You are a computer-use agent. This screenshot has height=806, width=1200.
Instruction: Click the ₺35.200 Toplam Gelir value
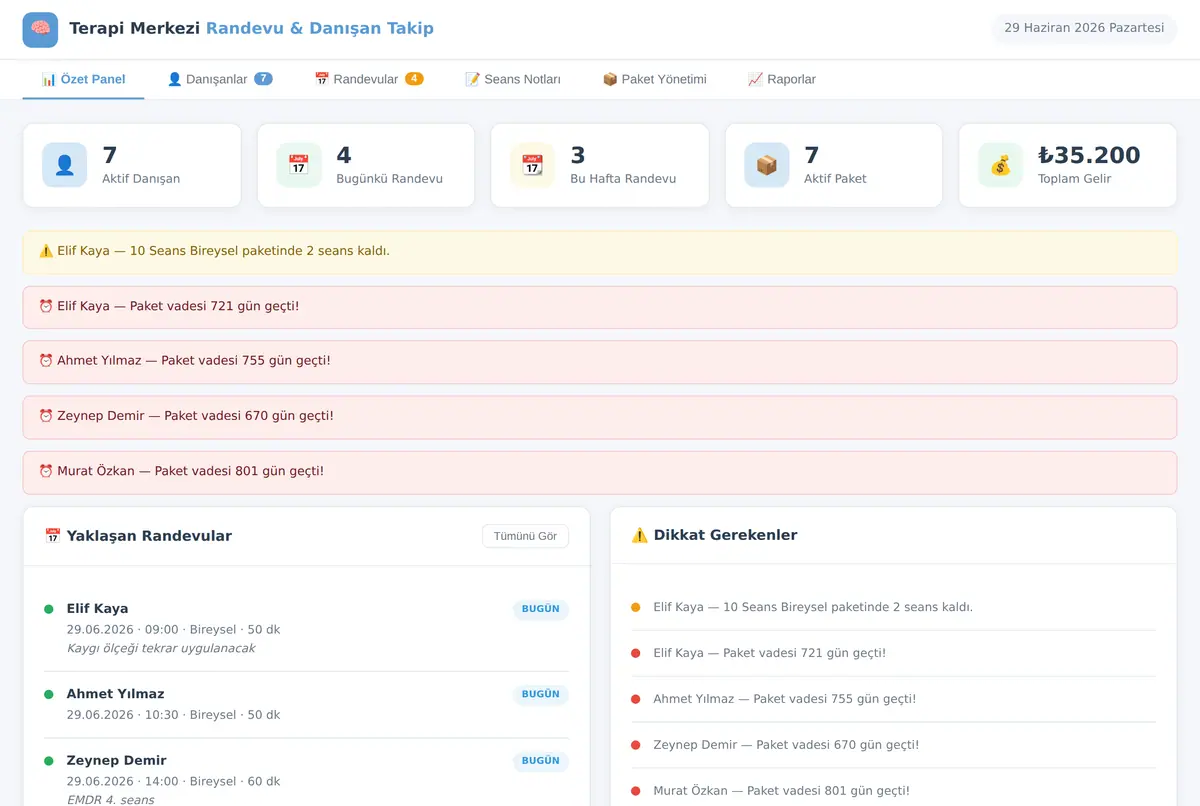point(1089,155)
